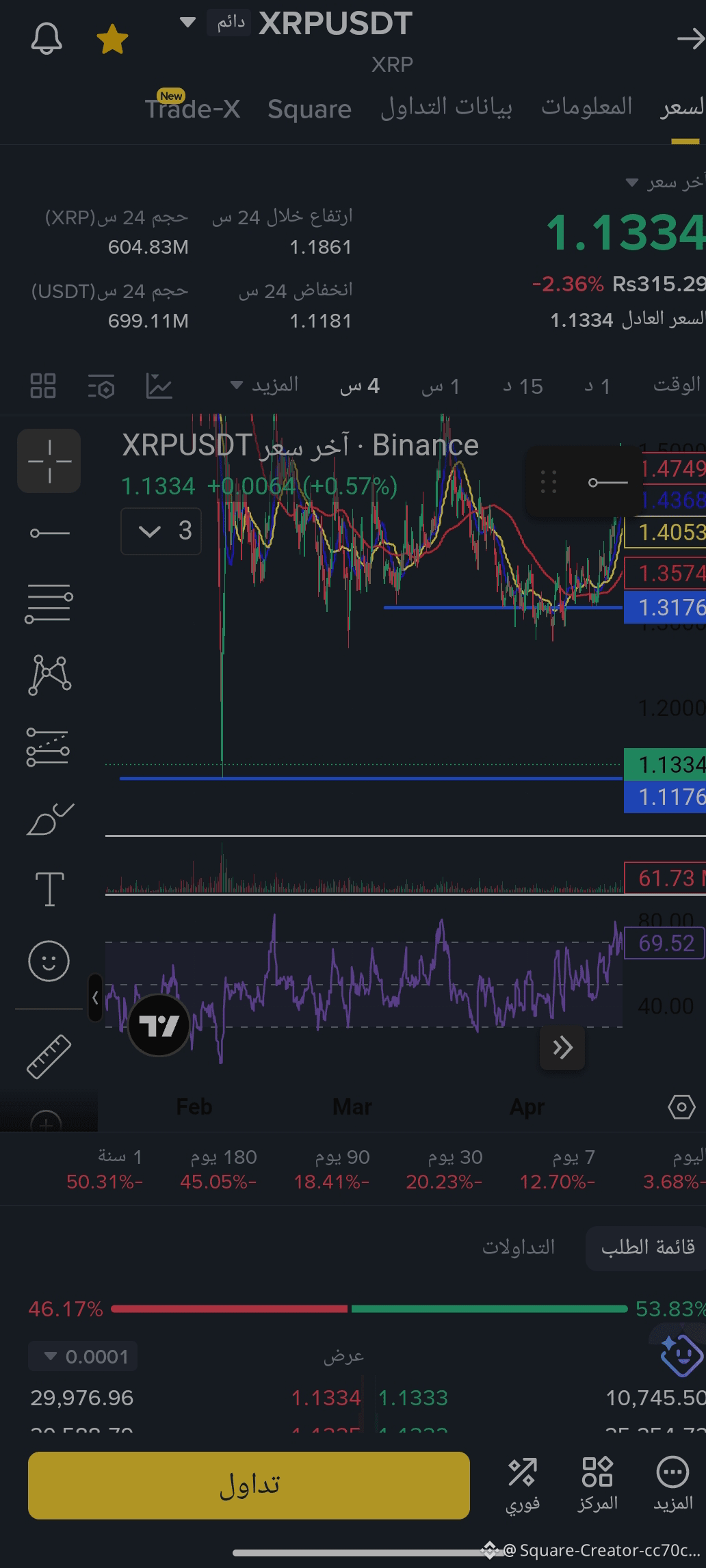Tap the 24h low value 1.1181
This screenshot has width=706, height=1568.
coord(320,321)
